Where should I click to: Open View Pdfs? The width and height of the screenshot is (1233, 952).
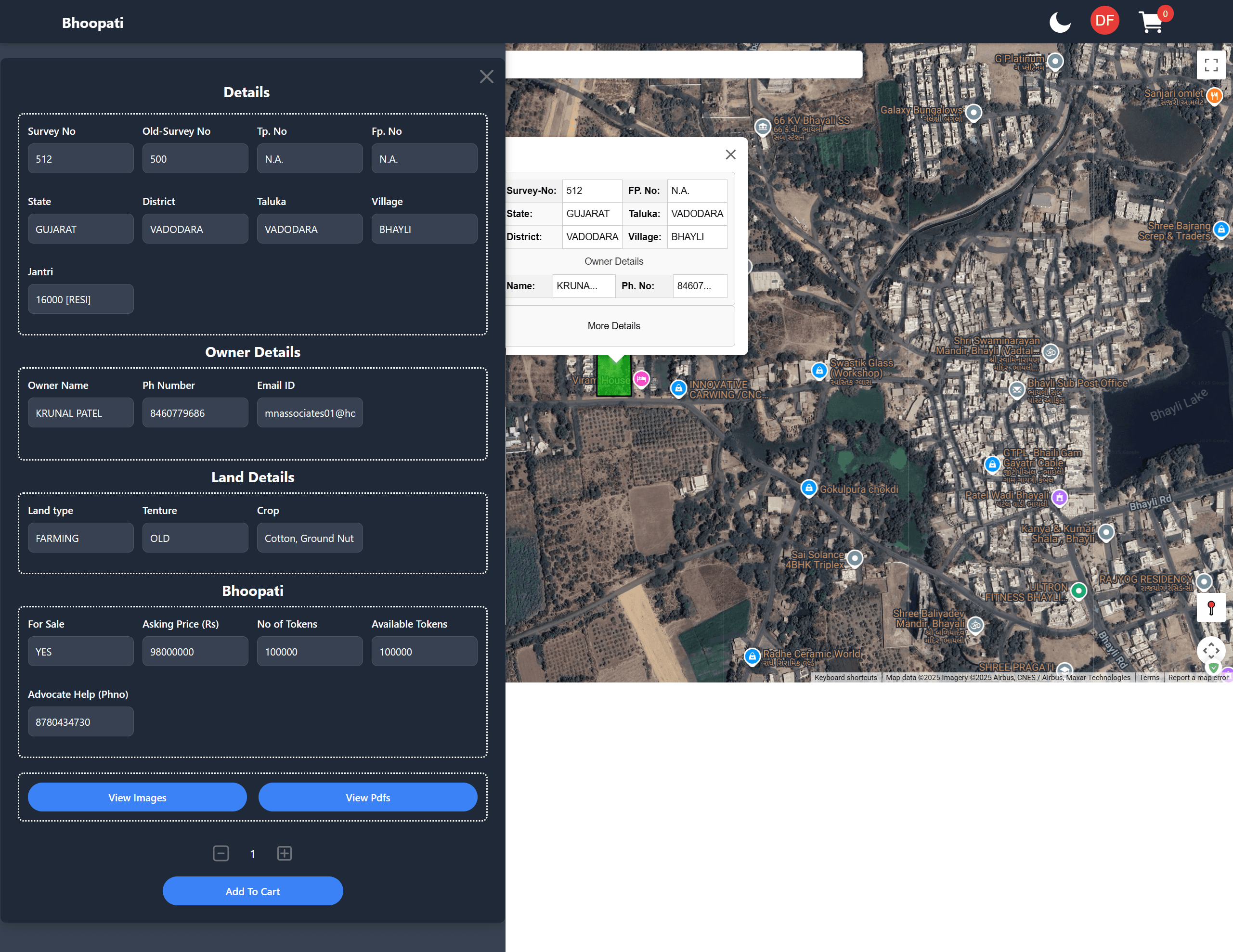pos(367,798)
